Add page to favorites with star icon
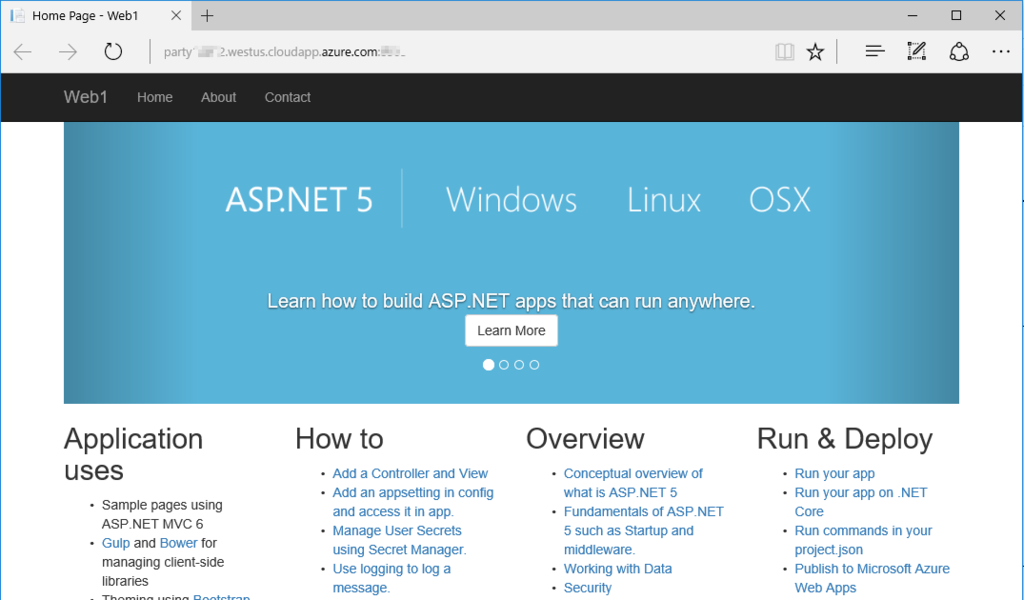 click(815, 52)
